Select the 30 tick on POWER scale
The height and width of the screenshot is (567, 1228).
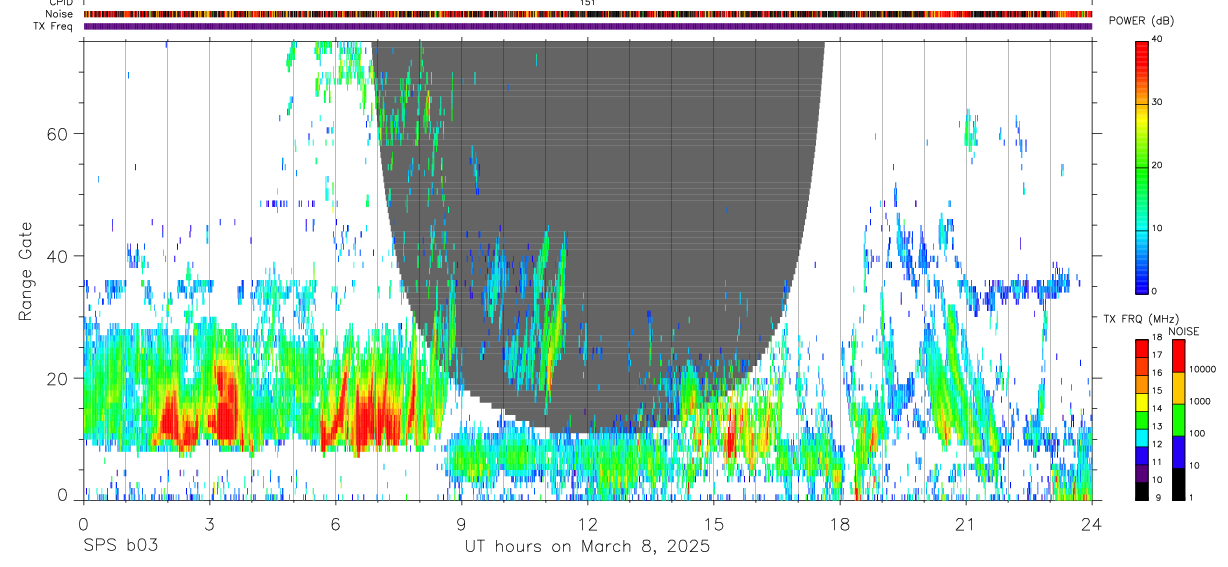(1158, 102)
